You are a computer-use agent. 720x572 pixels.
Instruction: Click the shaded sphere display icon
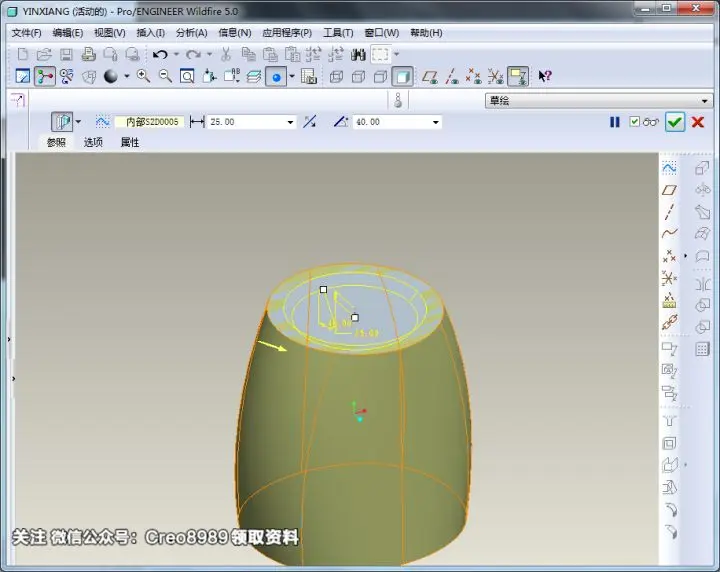[x=111, y=76]
